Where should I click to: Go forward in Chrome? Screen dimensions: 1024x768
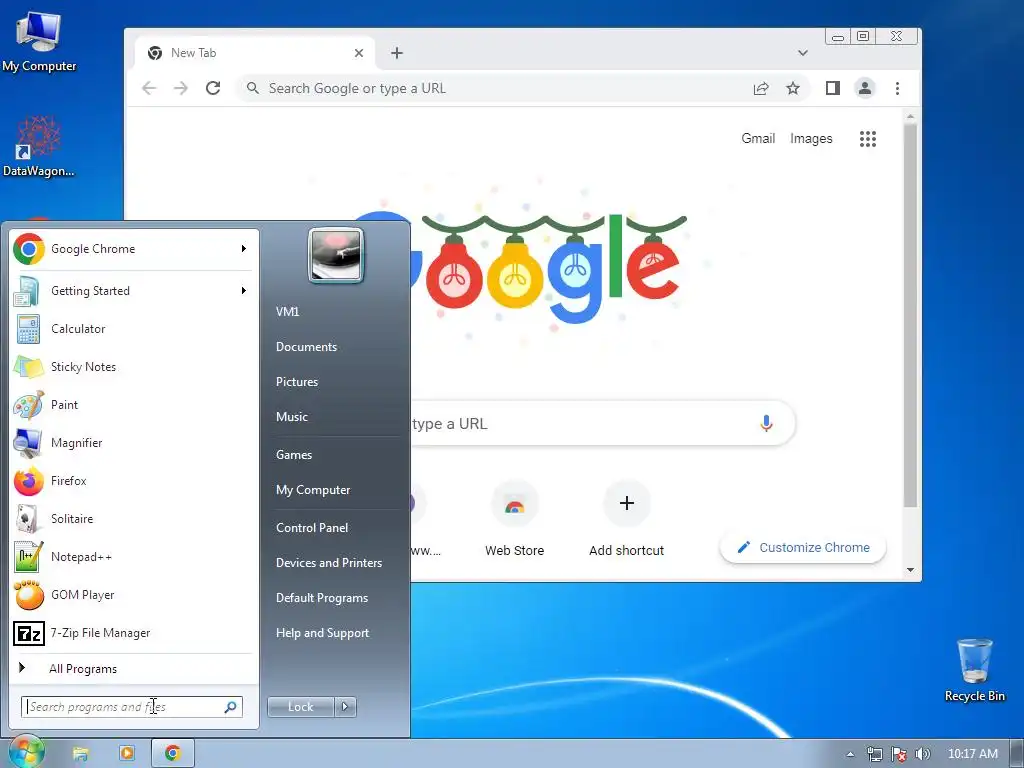click(x=181, y=88)
